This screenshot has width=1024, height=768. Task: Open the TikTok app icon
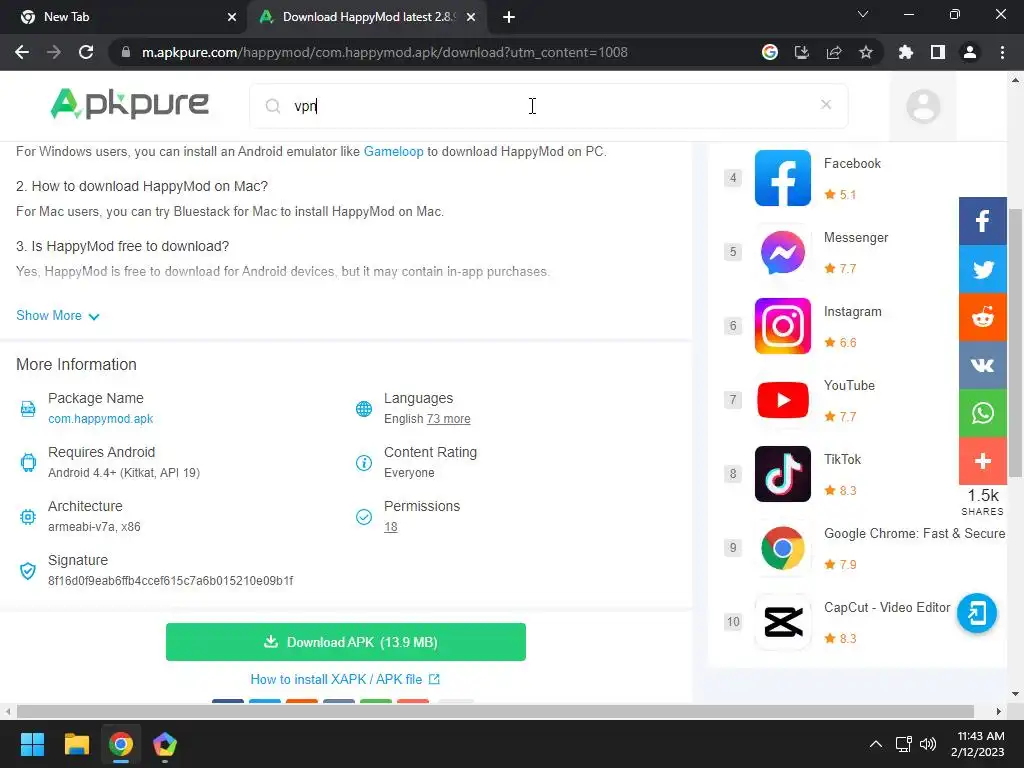782,474
